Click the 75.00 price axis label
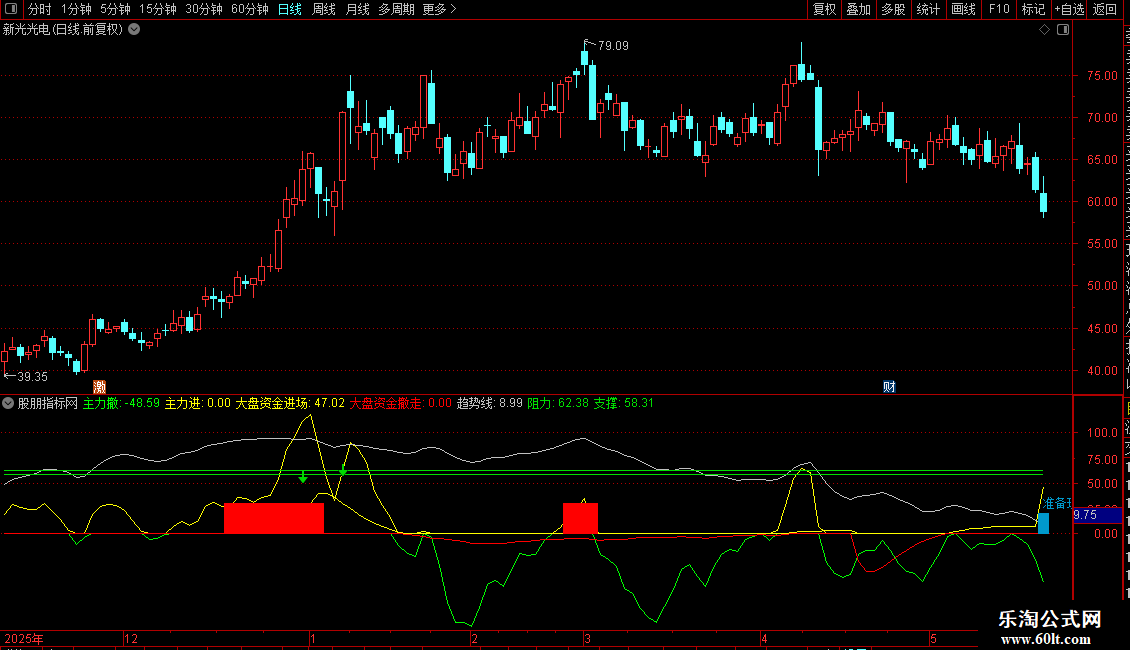The width and height of the screenshot is (1130, 650). 1102,76
